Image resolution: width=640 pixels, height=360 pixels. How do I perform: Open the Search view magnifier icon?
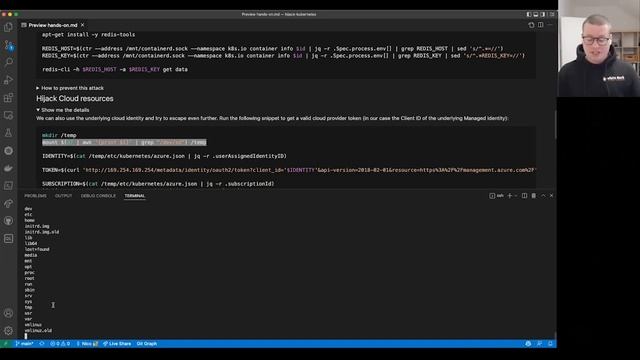click(x=8, y=62)
